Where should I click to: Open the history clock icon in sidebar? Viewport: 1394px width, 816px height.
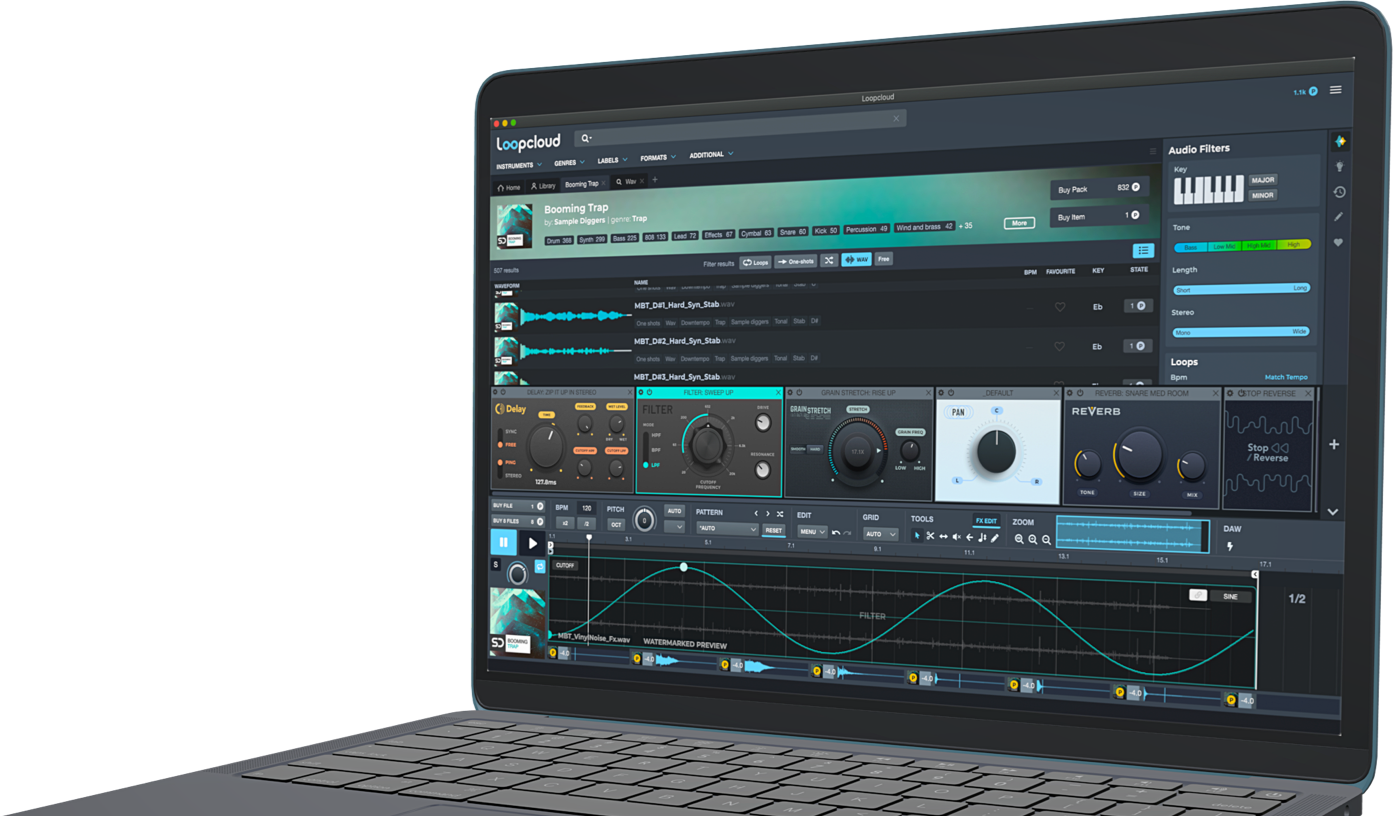click(x=1339, y=192)
